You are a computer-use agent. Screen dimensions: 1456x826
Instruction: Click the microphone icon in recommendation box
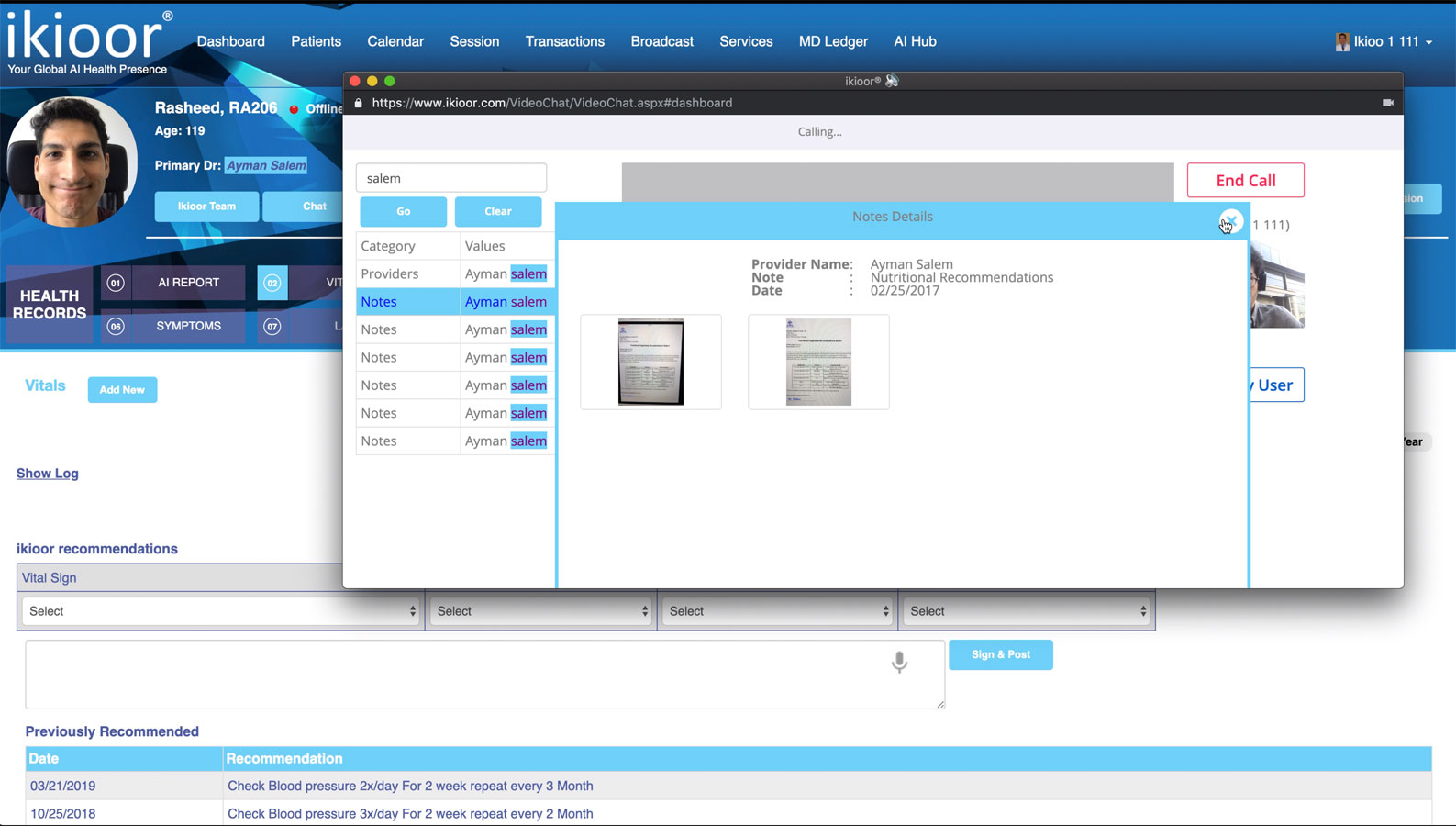[x=899, y=662]
